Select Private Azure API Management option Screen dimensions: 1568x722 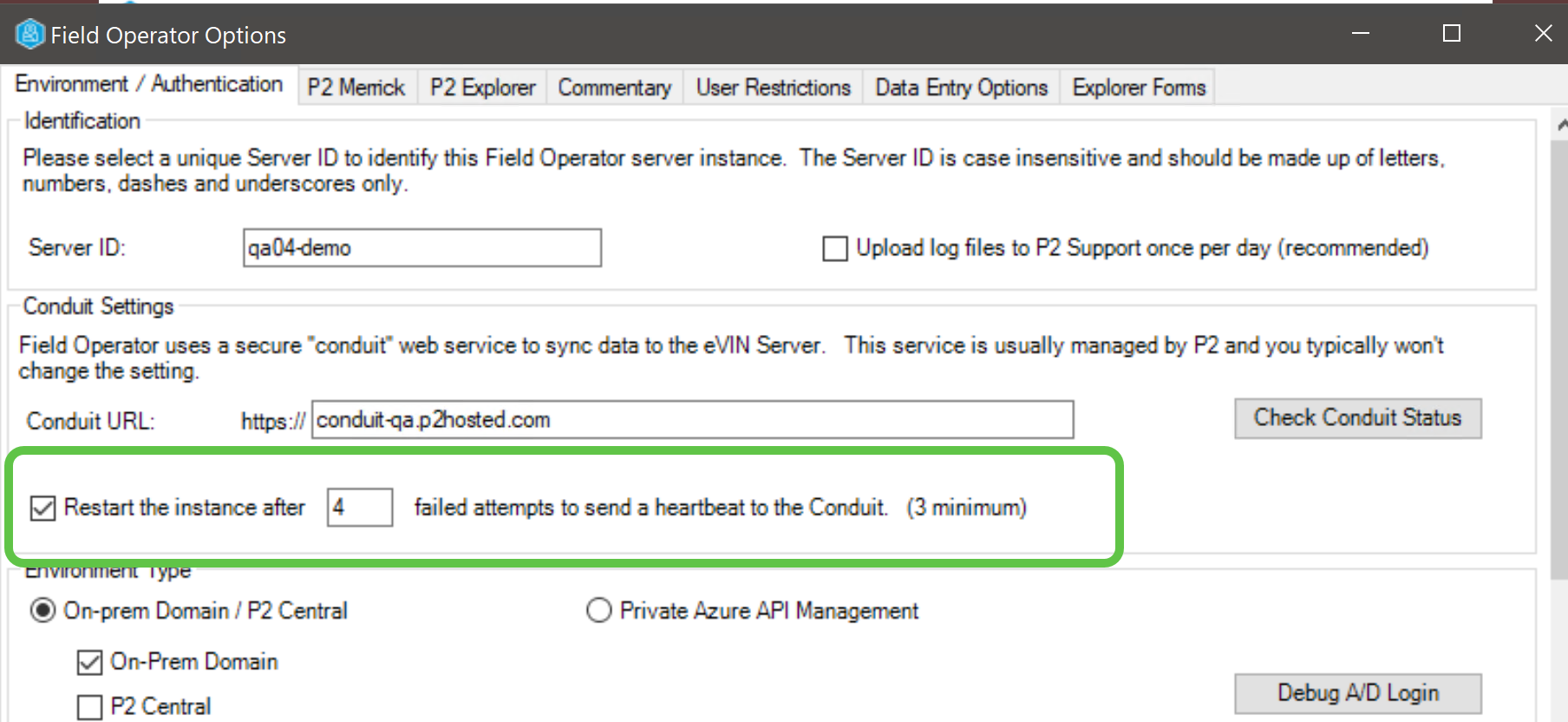coord(599,611)
